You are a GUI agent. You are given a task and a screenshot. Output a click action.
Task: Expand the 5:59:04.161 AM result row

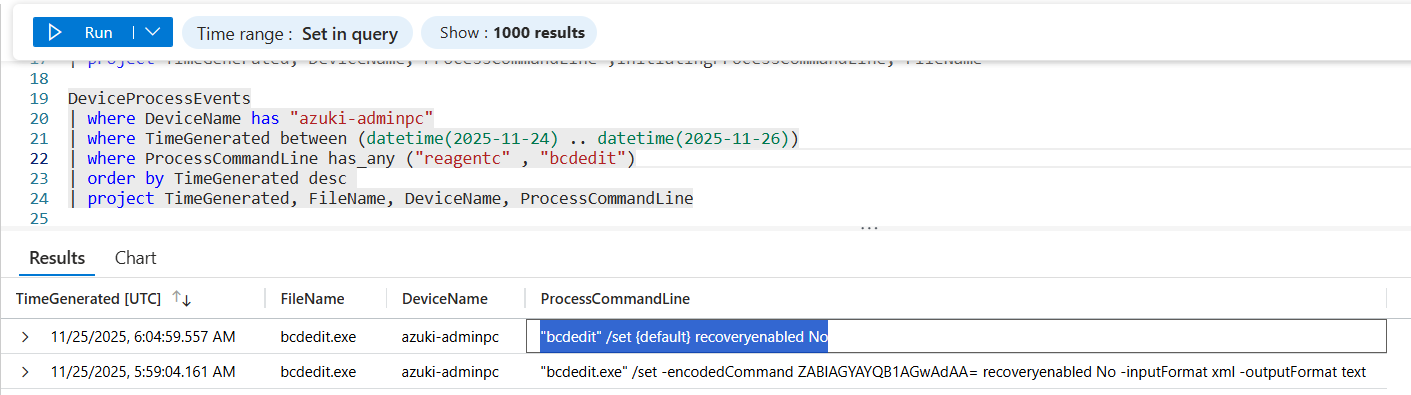(x=25, y=372)
